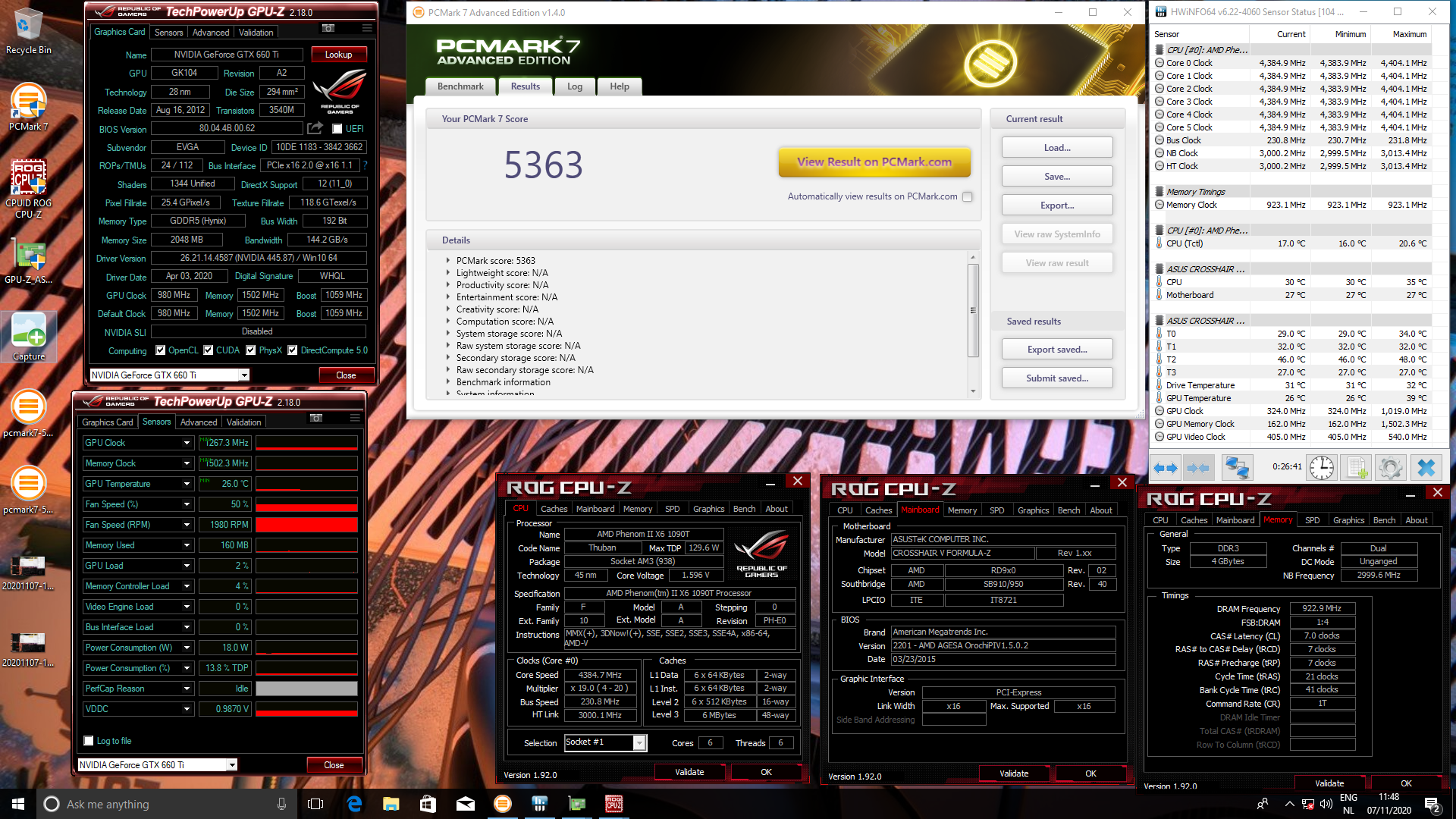Open the PerfCap Reason sensor dropdown
This screenshot has width=1456, height=819.
point(187,689)
